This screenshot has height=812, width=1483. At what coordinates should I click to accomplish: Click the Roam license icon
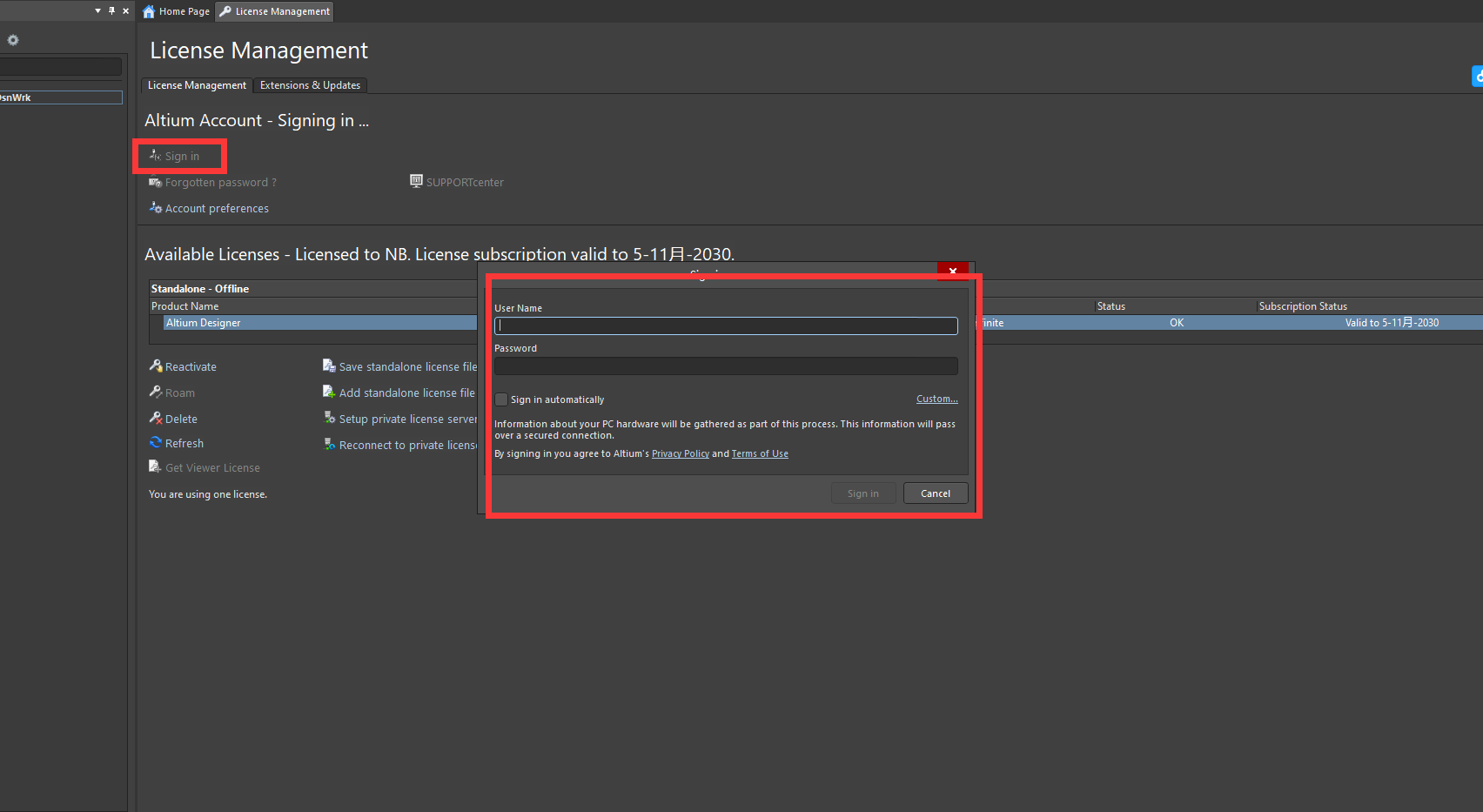point(156,392)
